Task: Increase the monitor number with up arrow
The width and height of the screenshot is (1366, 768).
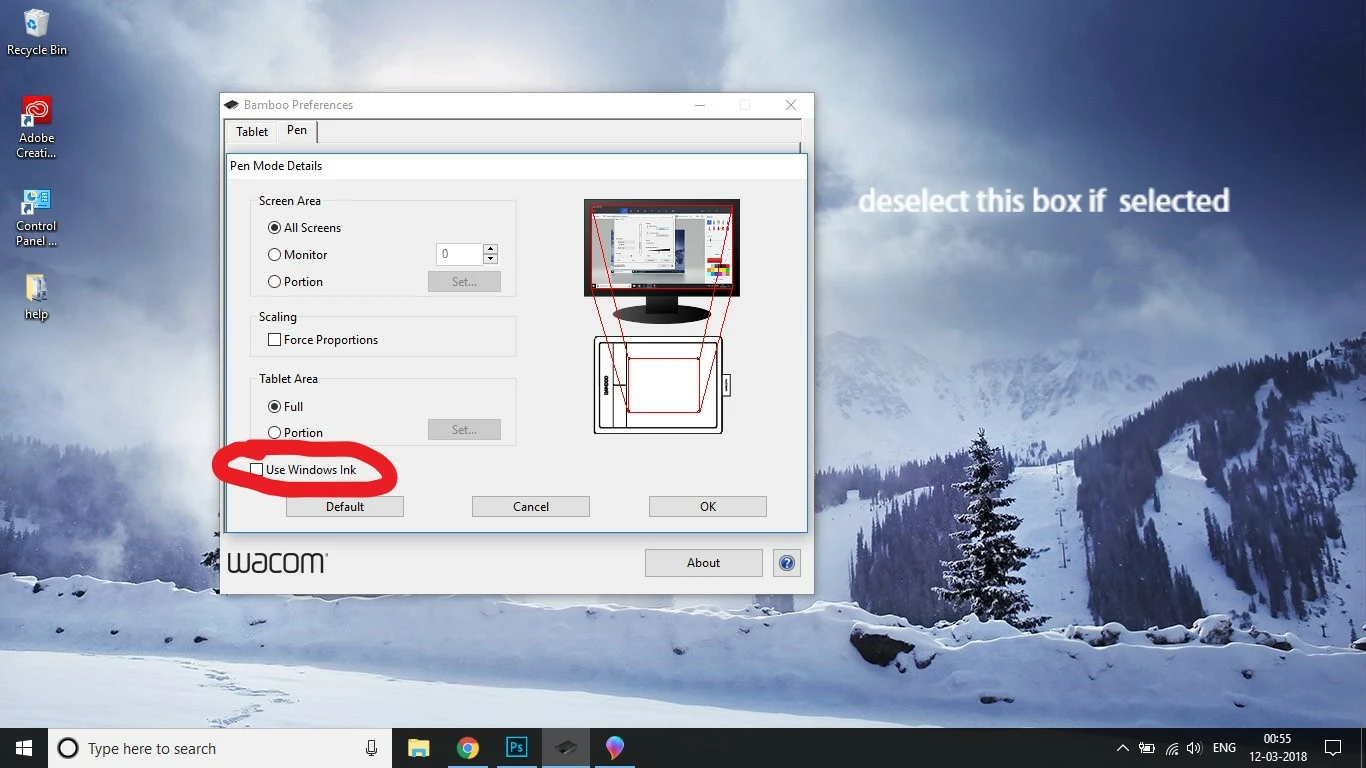Action: (490, 249)
